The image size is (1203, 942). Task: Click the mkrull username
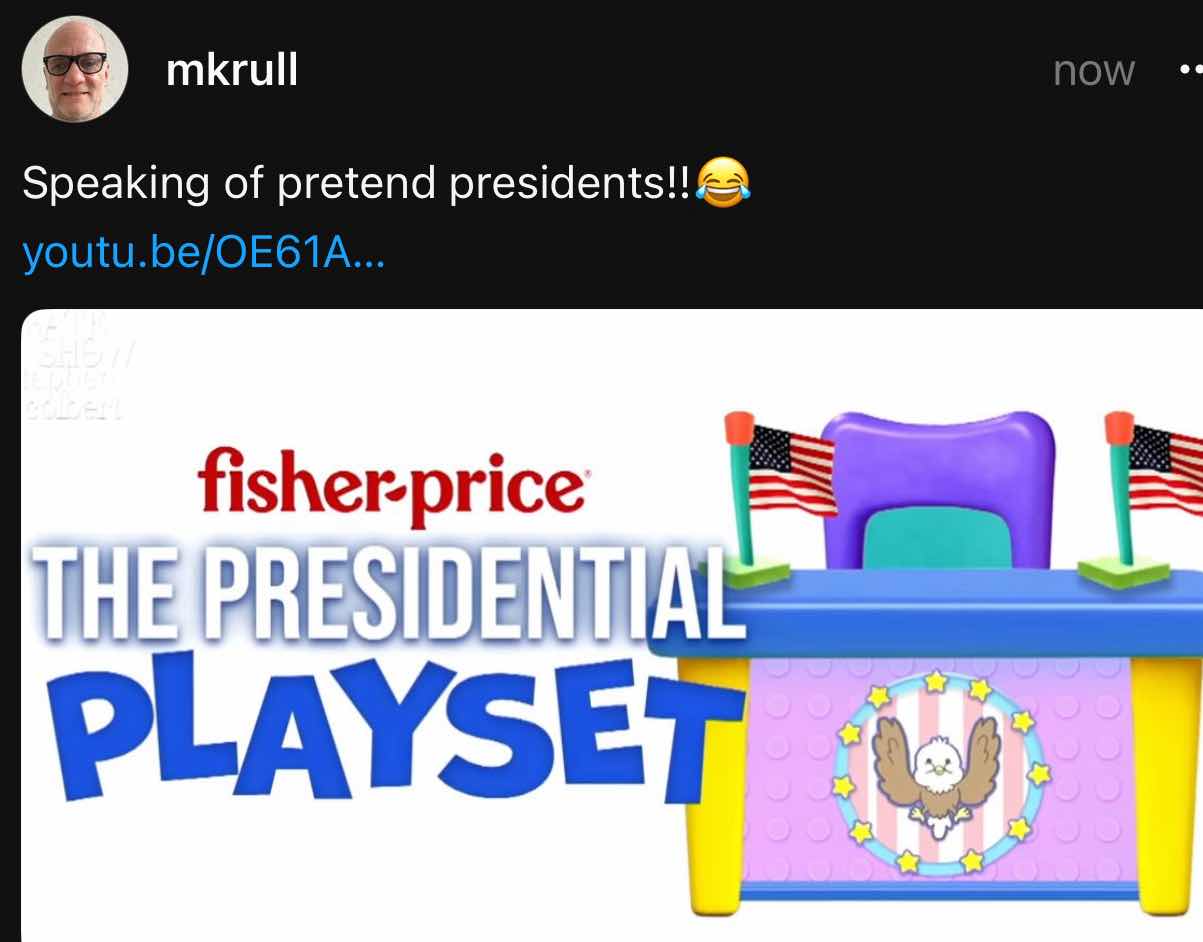(x=232, y=70)
